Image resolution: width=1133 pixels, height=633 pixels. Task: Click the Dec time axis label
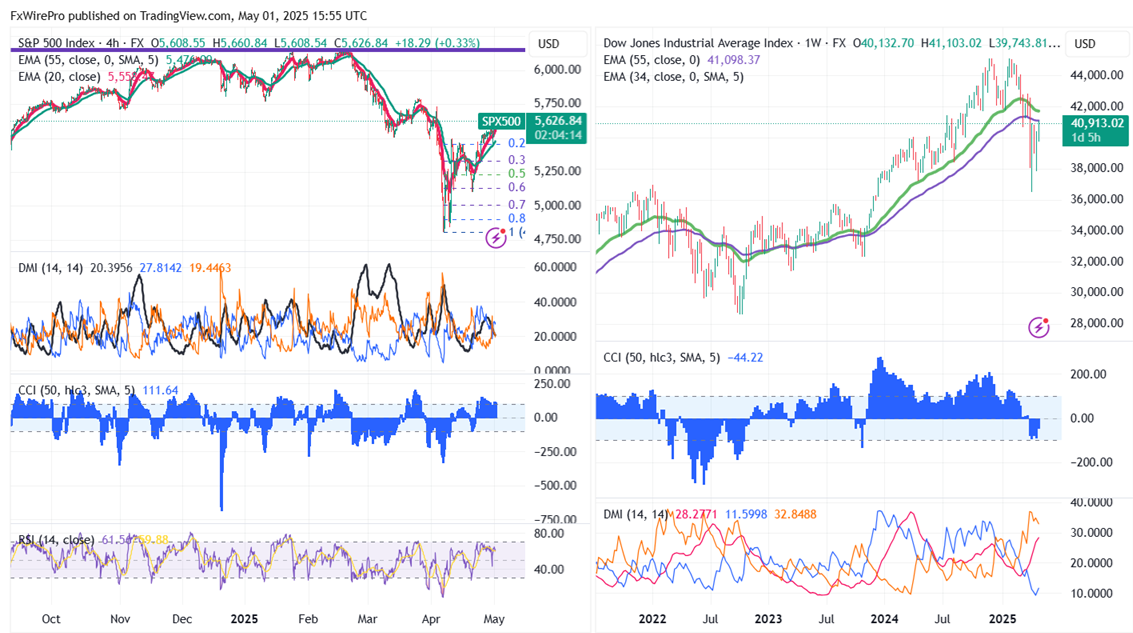tap(182, 619)
